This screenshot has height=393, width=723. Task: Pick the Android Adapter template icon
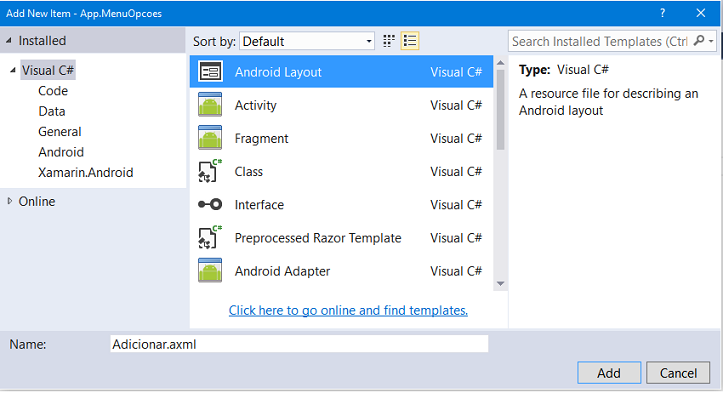[x=210, y=271]
